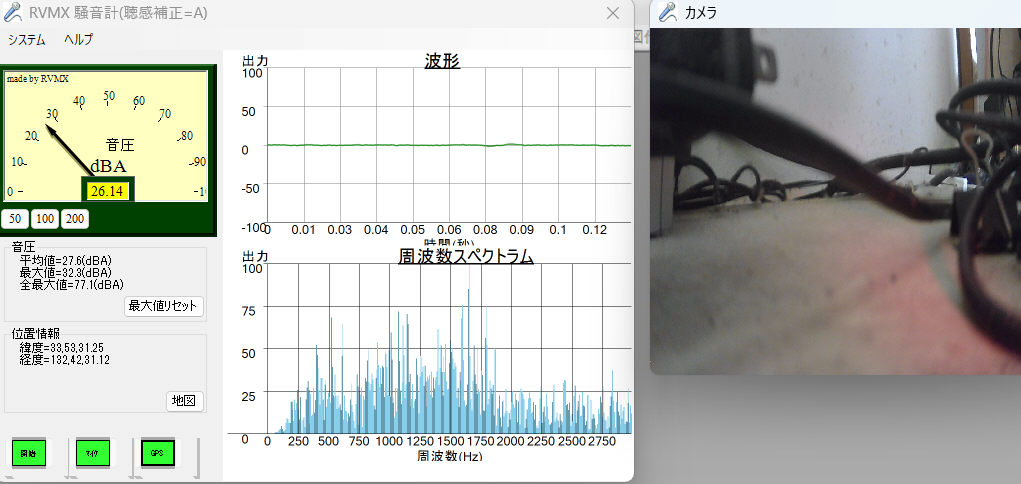Click the camera preview image
Image resolution: width=1021 pixels, height=484 pixels.
point(835,200)
